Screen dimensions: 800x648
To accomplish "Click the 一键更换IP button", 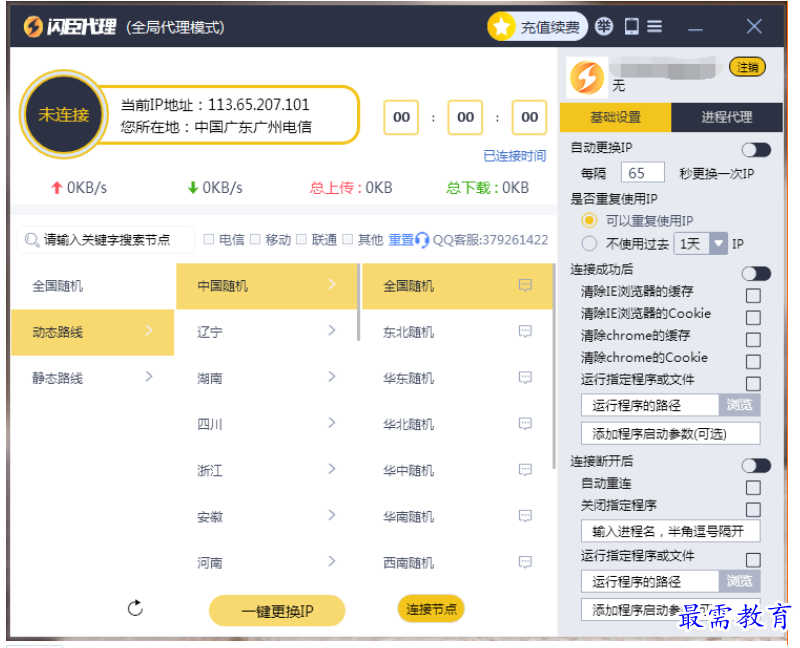I will click(277, 610).
